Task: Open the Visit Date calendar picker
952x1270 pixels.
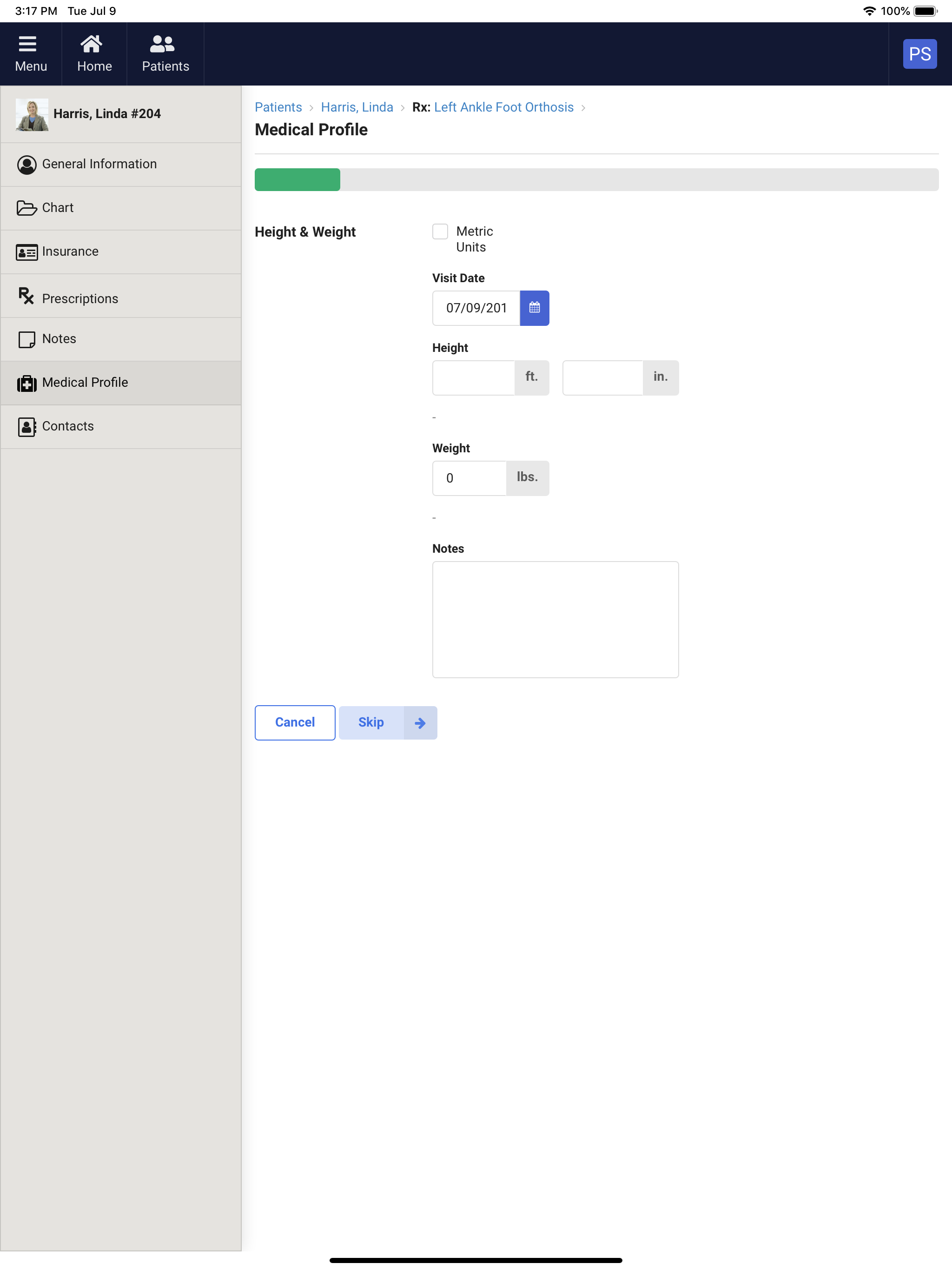Action: (x=535, y=308)
